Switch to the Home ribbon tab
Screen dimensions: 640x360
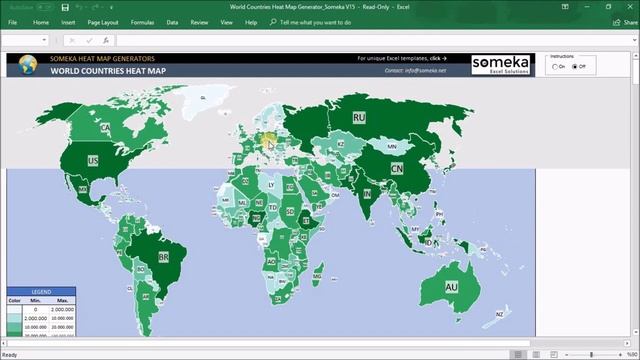click(x=41, y=22)
